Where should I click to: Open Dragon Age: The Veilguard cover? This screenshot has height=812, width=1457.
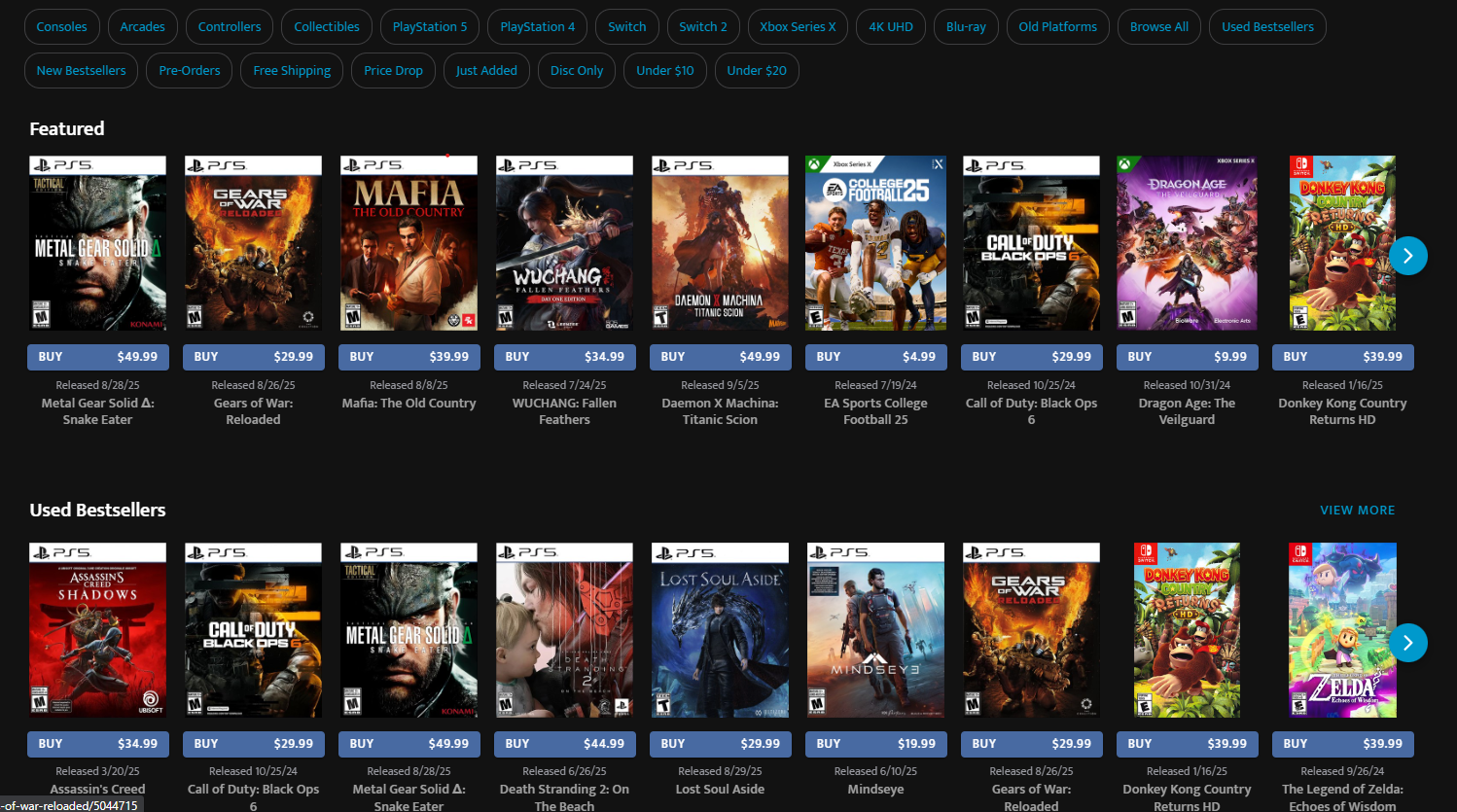click(1187, 243)
